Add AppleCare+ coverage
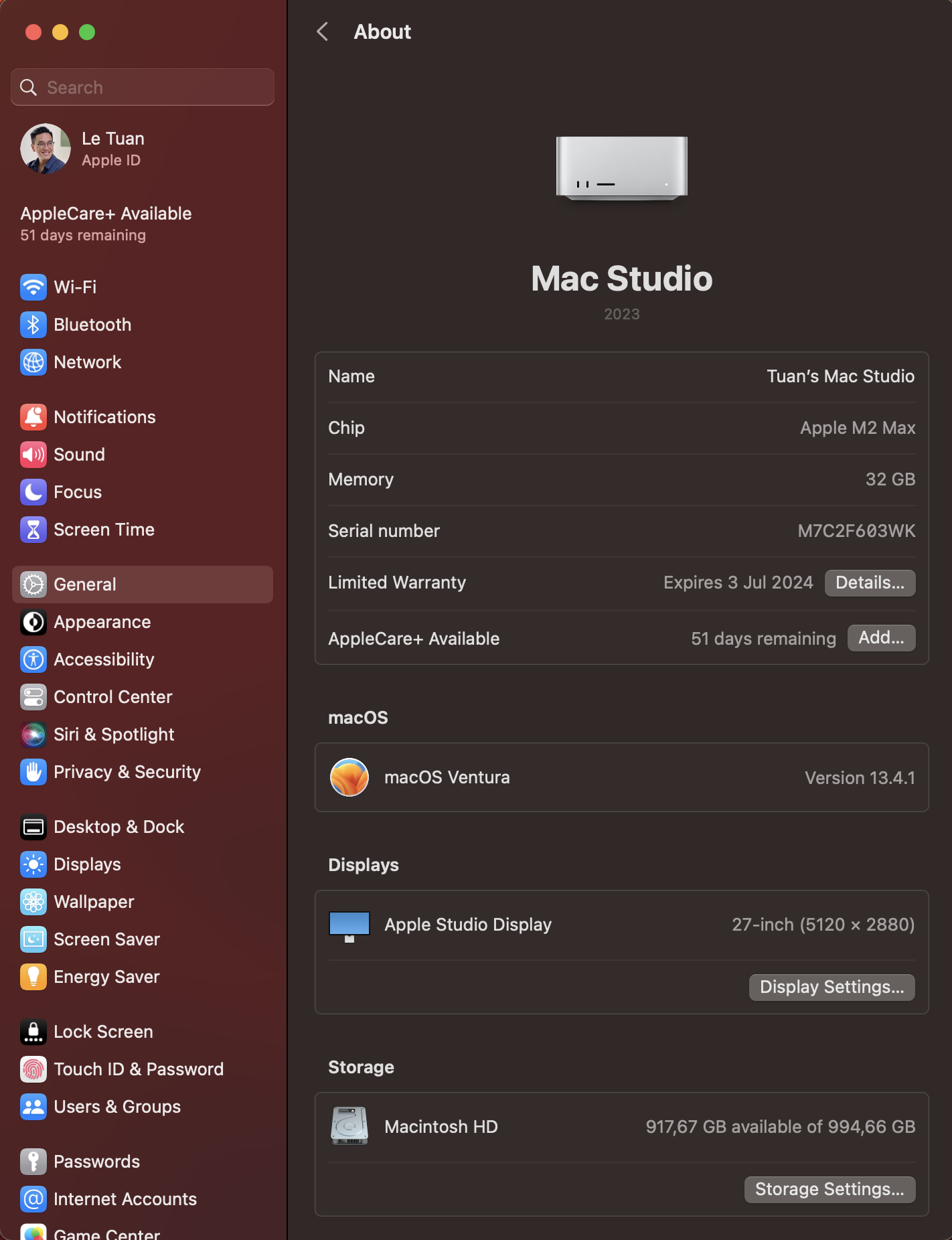This screenshot has height=1240, width=952. pos(881,638)
